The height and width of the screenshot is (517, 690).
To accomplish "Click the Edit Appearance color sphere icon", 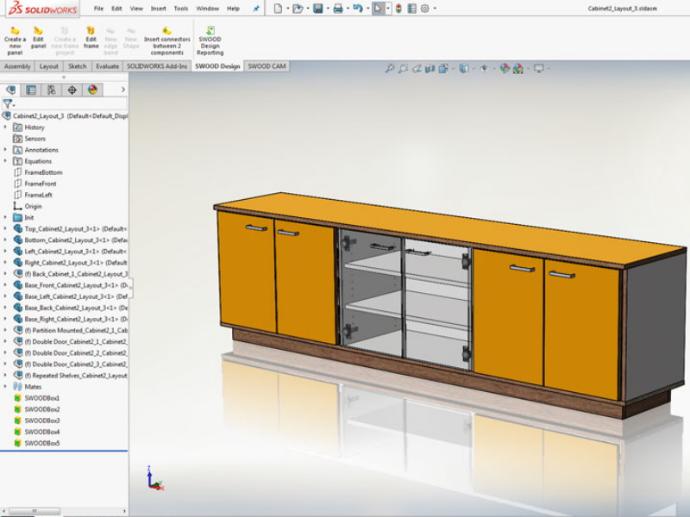I will 504,69.
